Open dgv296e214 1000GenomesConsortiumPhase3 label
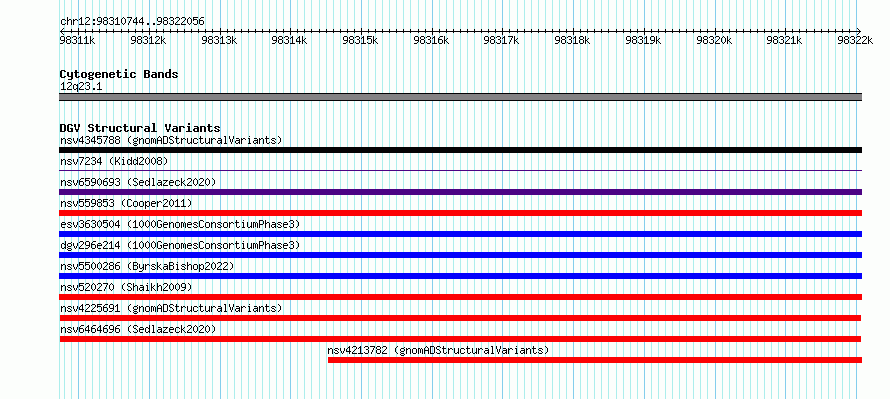The image size is (890, 399). (180, 245)
